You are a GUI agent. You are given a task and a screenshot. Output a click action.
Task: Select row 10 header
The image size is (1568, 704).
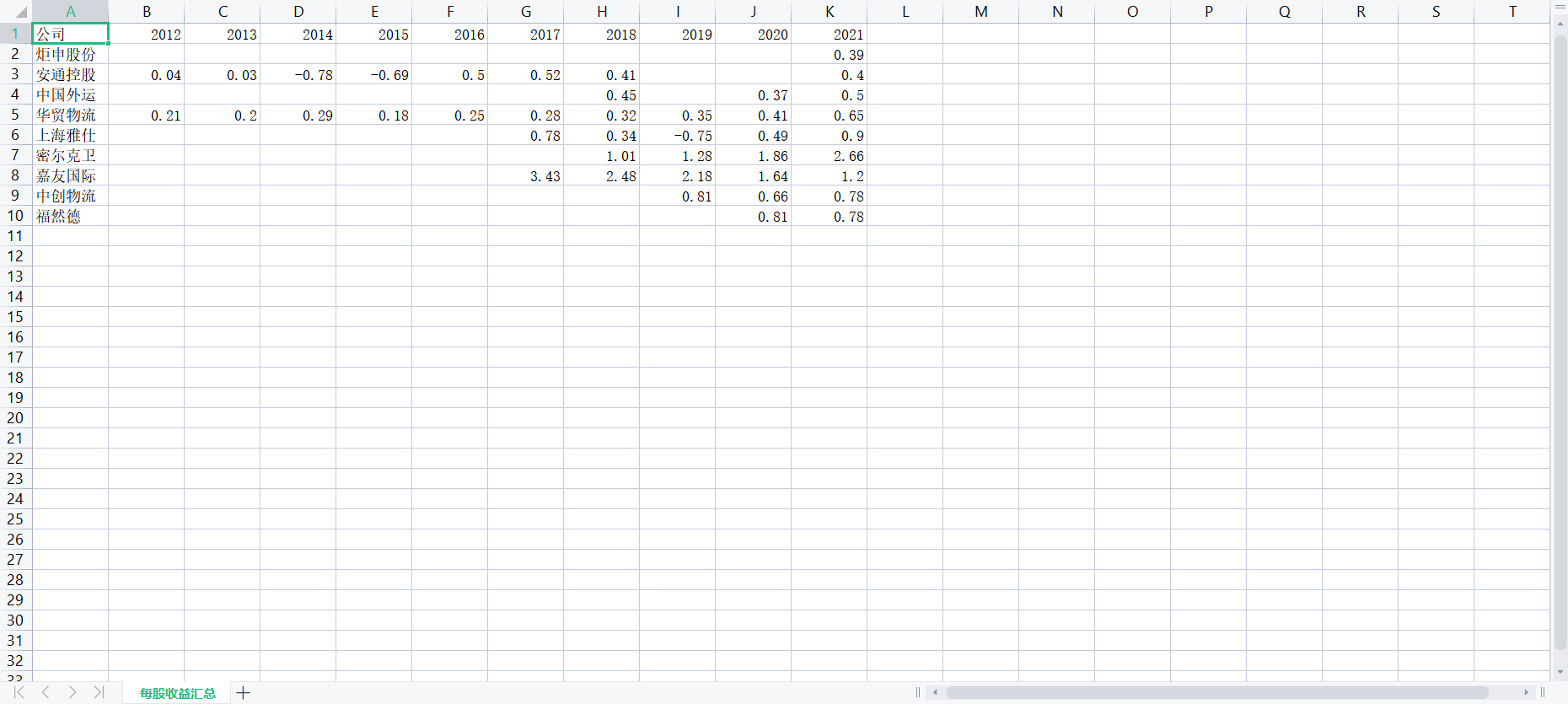pyautogui.click(x=15, y=216)
